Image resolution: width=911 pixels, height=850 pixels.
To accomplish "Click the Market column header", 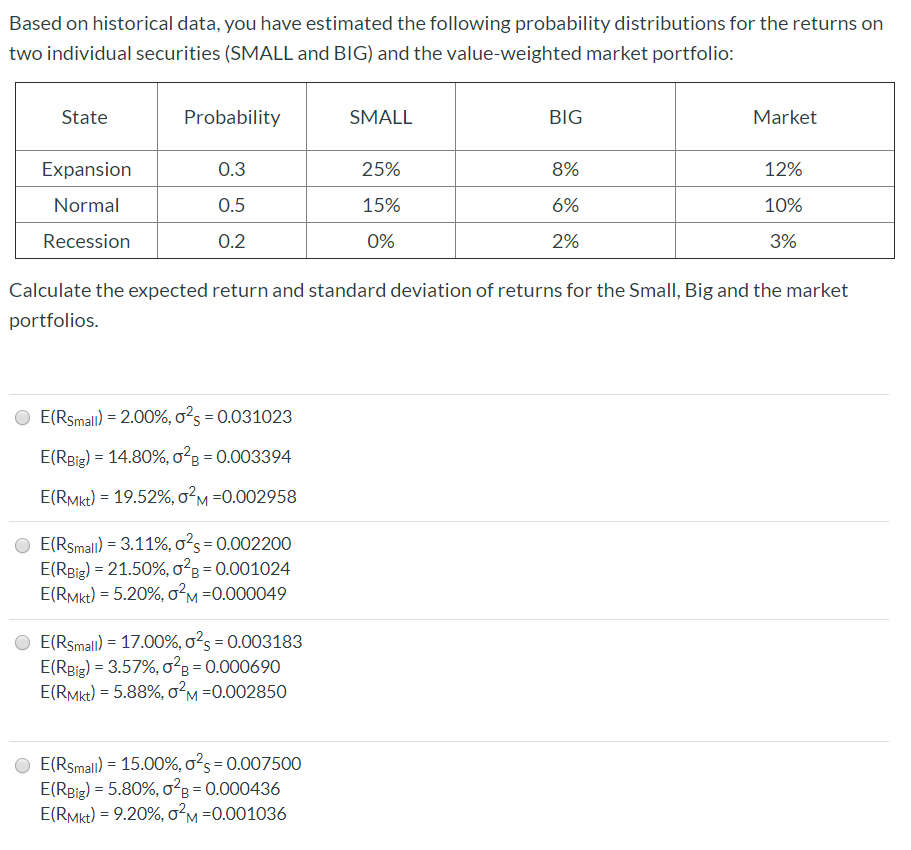I will tap(785, 117).
